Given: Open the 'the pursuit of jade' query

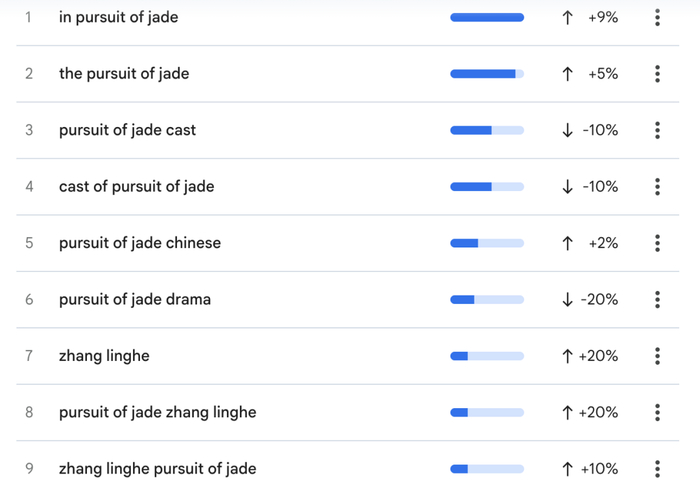Looking at the screenshot, I should click(x=124, y=74).
